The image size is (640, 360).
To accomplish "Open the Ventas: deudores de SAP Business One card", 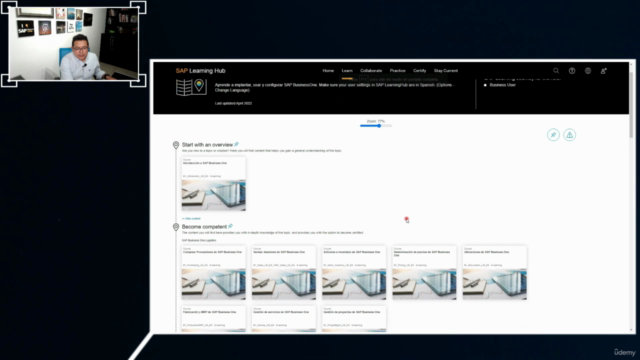I will [284, 273].
